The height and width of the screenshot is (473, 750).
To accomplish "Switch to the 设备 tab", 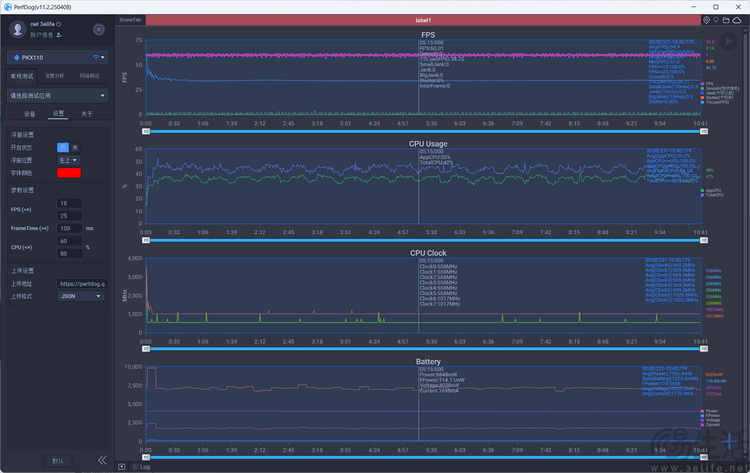I will click(30, 114).
